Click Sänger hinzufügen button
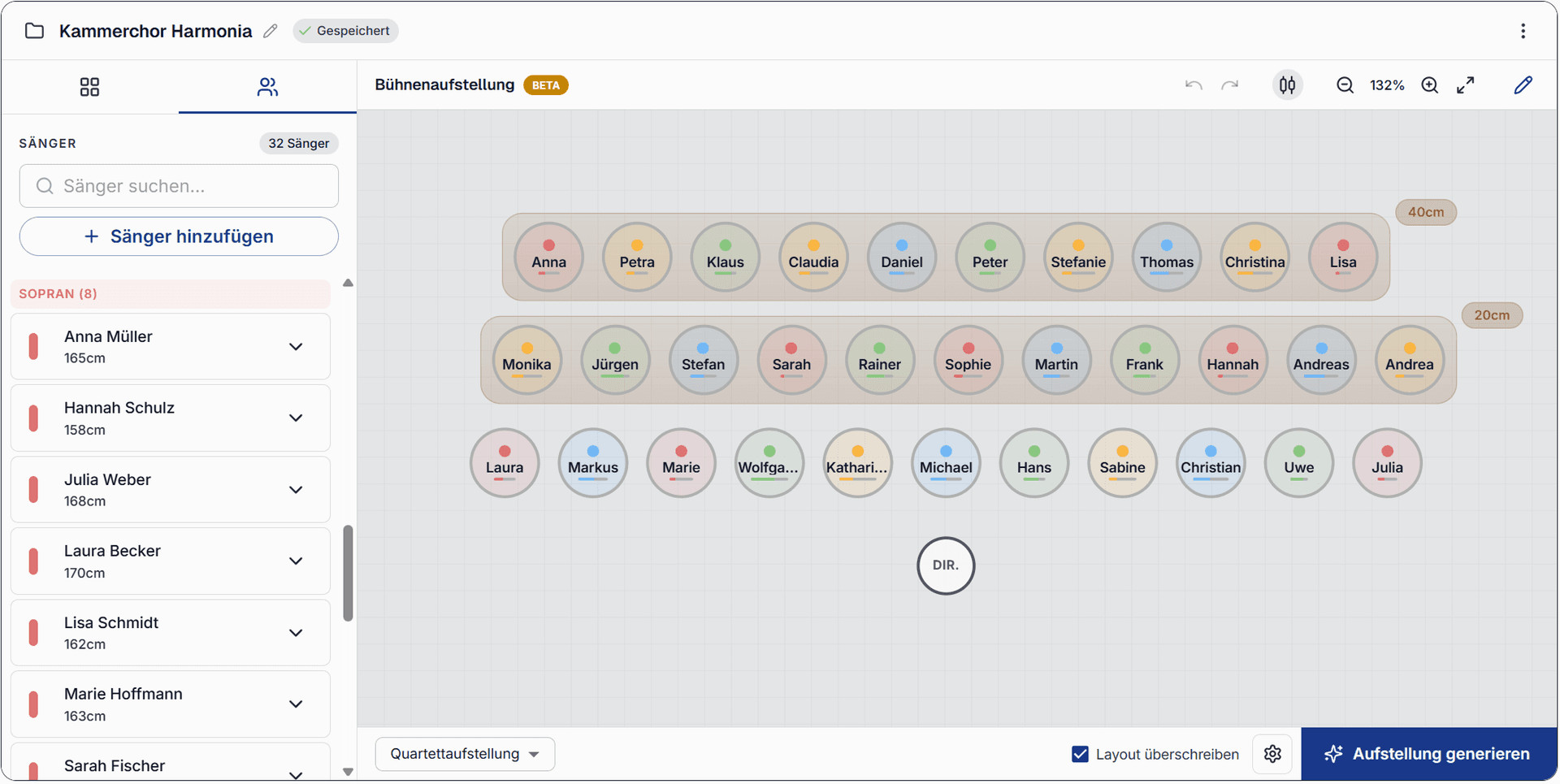The height and width of the screenshot is (784, 1560). (179, 236)
